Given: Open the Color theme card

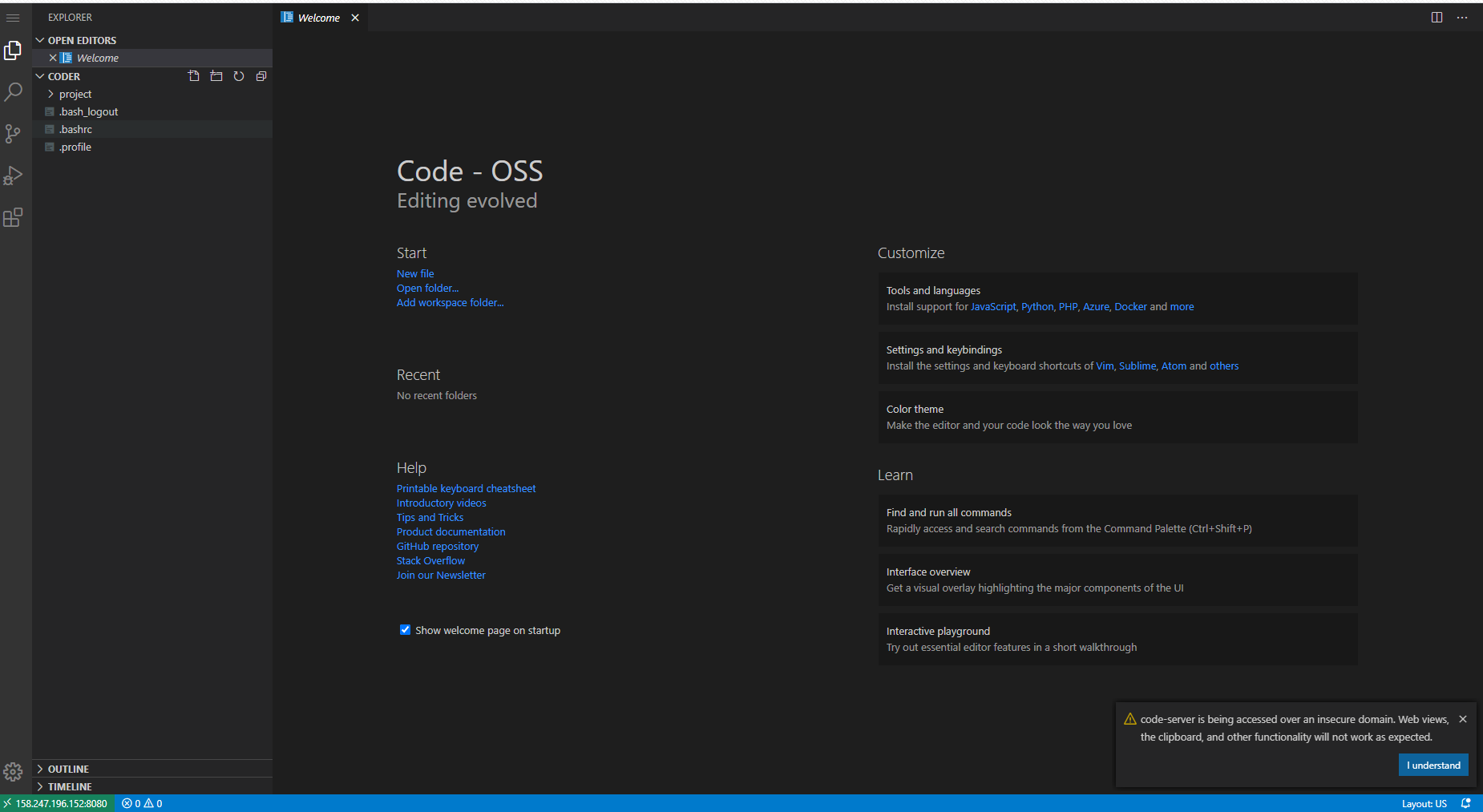Looking at the screenshot, I should [x=1117, y=417].
